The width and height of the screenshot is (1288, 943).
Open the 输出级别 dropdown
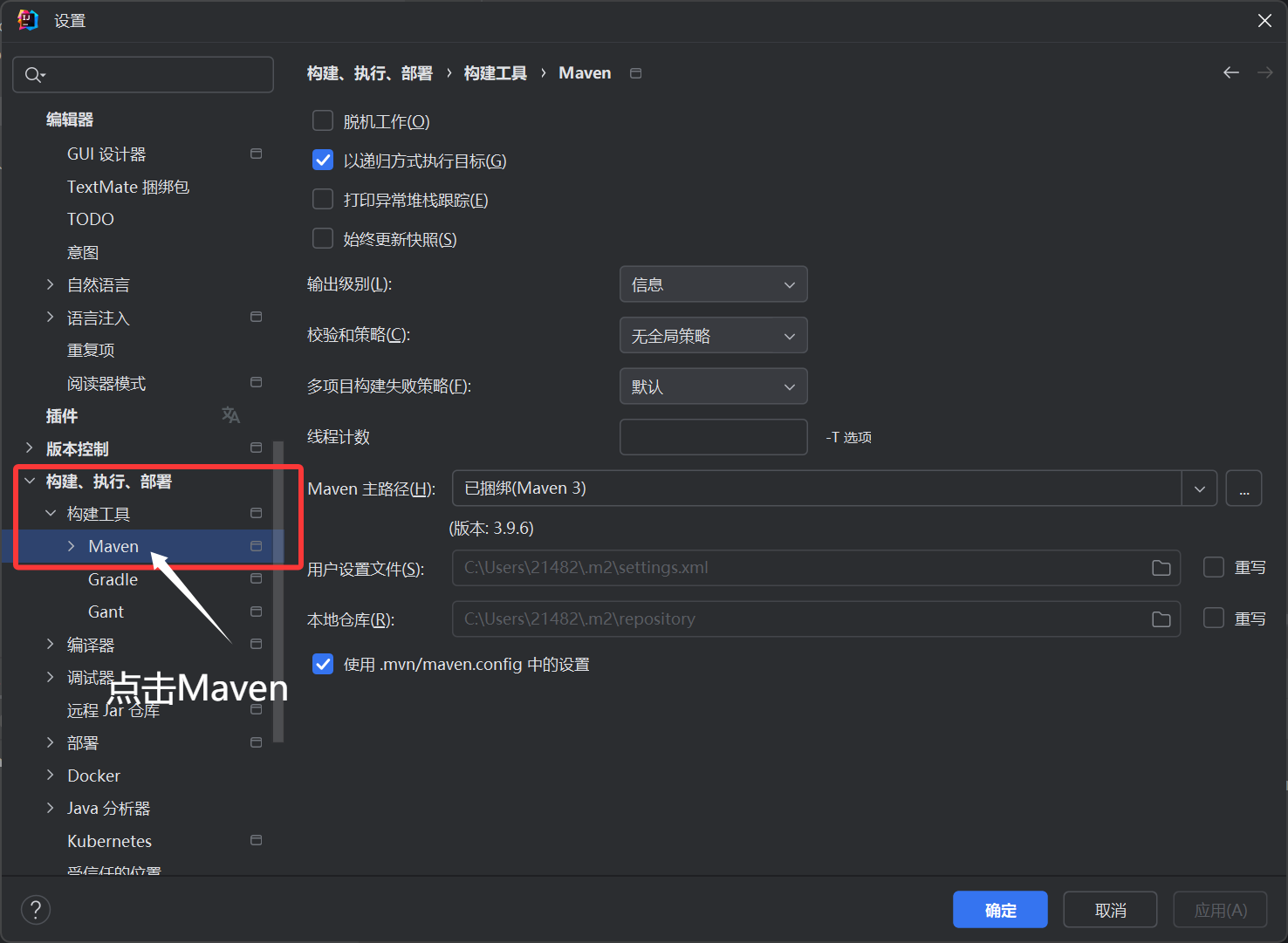(x=713, y=284)
